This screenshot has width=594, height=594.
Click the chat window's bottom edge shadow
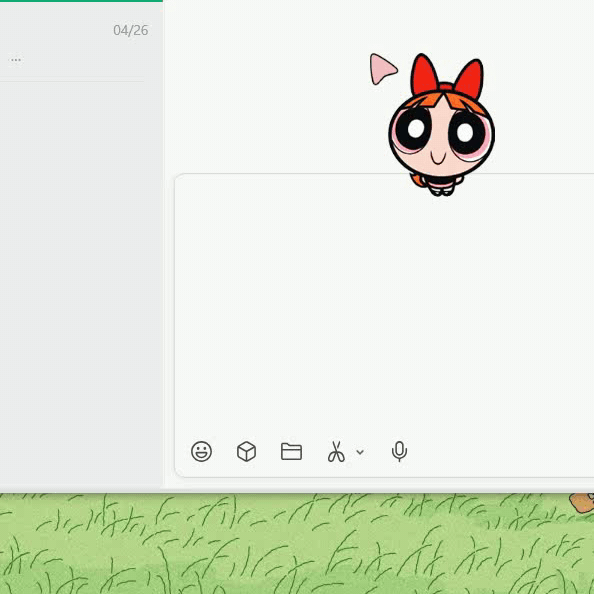(297, 491)
